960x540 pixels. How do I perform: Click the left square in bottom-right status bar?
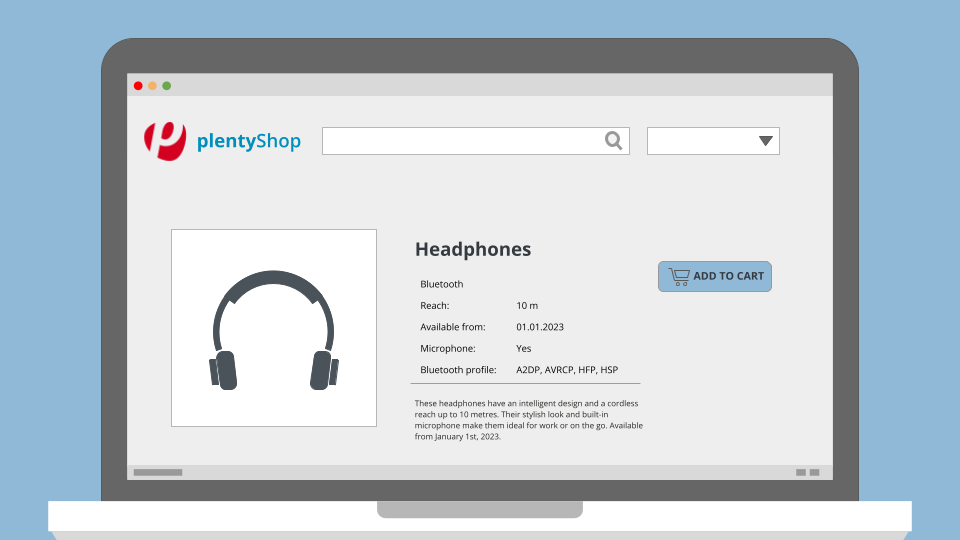click(x=801, y=472)
